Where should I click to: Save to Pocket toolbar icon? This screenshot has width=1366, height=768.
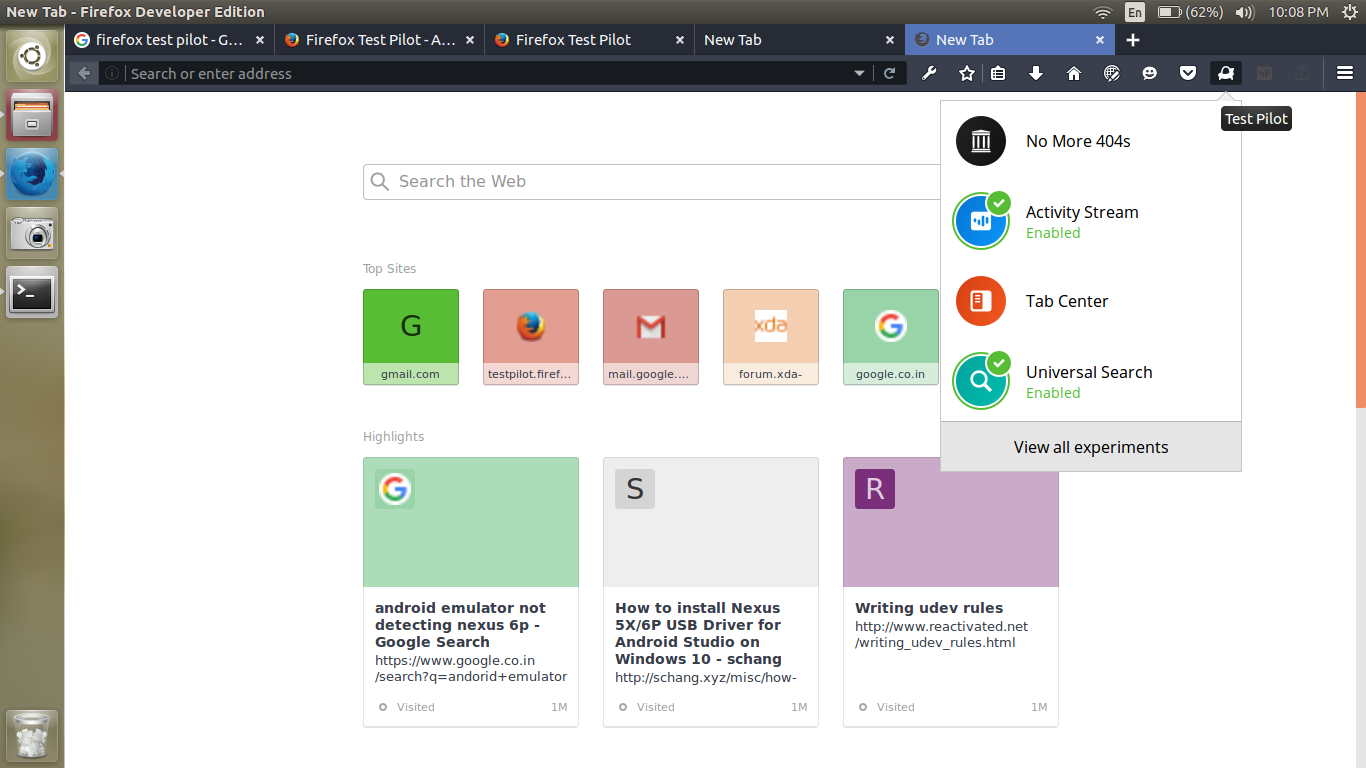tap(1188, 73)
